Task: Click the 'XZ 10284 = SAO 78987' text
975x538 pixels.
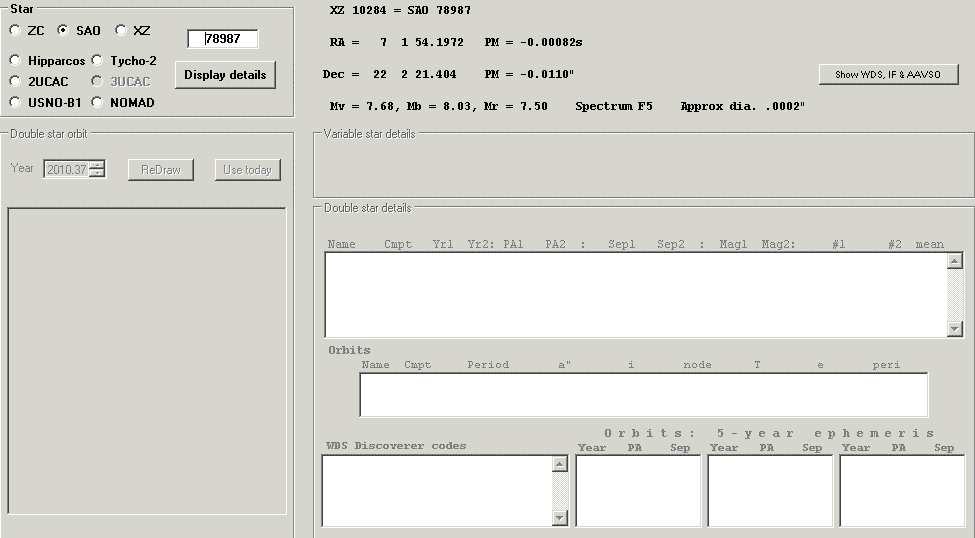Action: point(400,11)
